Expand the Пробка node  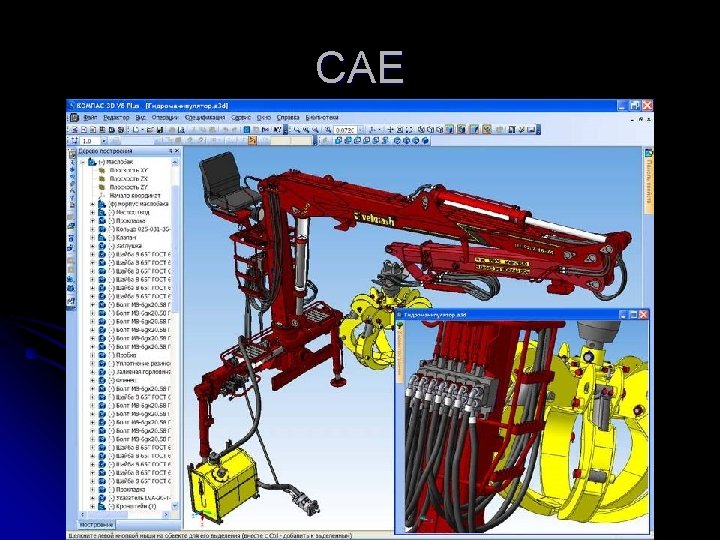click(x=93, y=355)
